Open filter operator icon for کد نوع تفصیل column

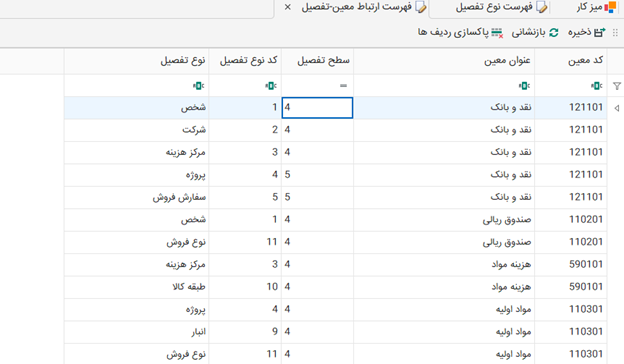[x=271, y=86]
